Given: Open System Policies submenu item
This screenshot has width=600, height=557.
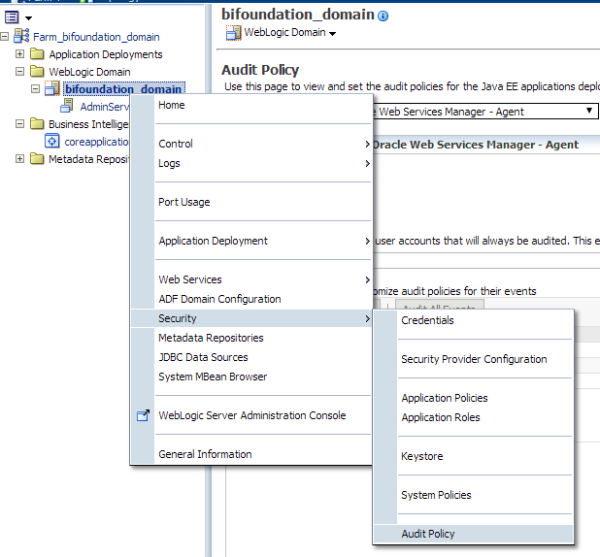Looking at the screenshot, I should 474,495.
